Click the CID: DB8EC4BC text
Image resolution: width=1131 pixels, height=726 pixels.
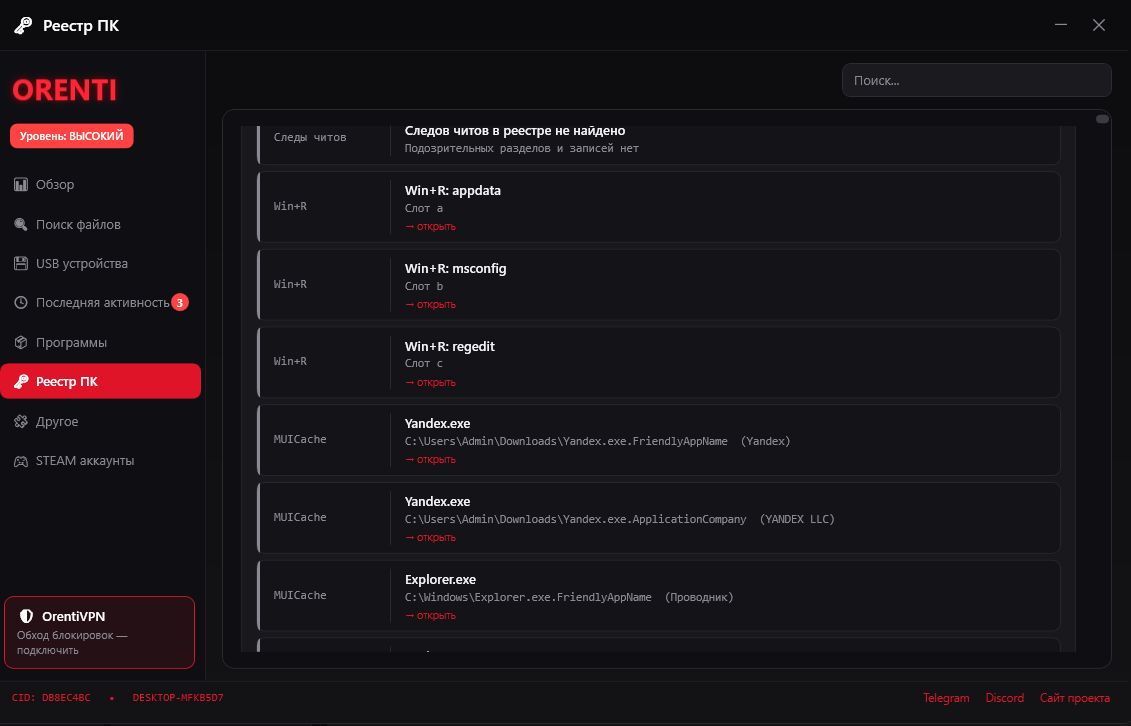(51, 698)
